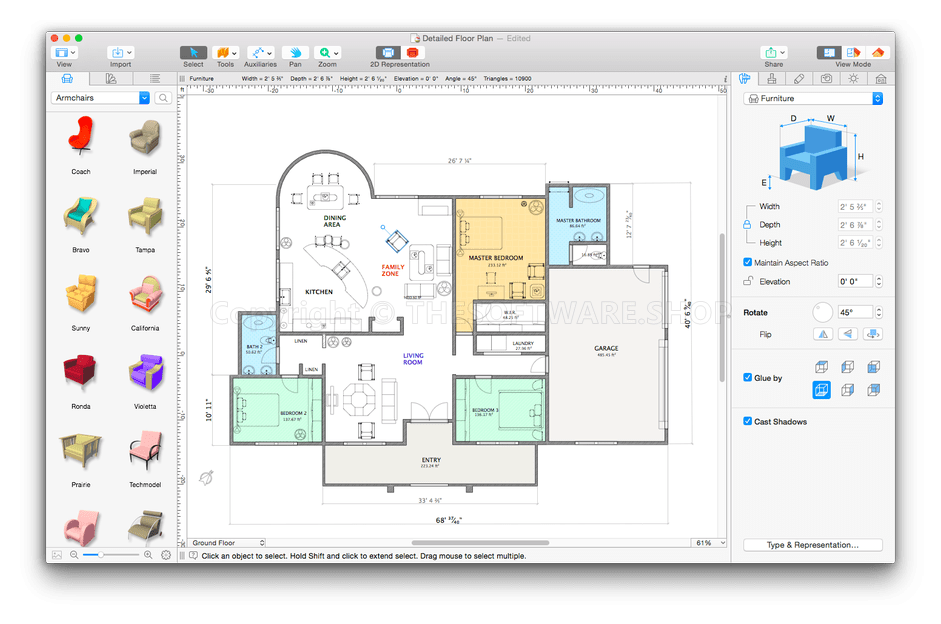Open the pencil inspector tab

(x=799, y=79)
